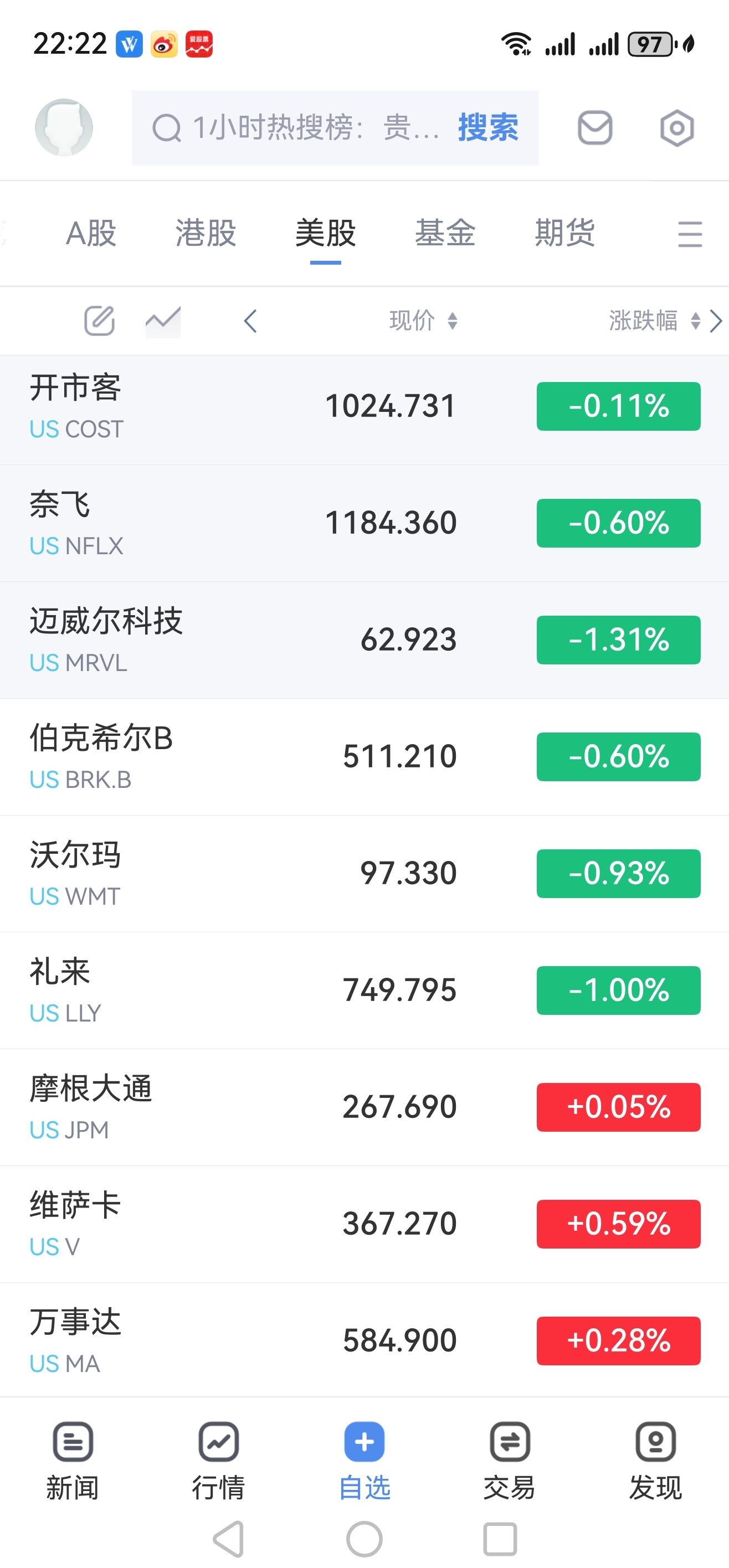Tap the user avatar
The image size is (729, 1568).
pyautogui.click(x=64, y=127)
